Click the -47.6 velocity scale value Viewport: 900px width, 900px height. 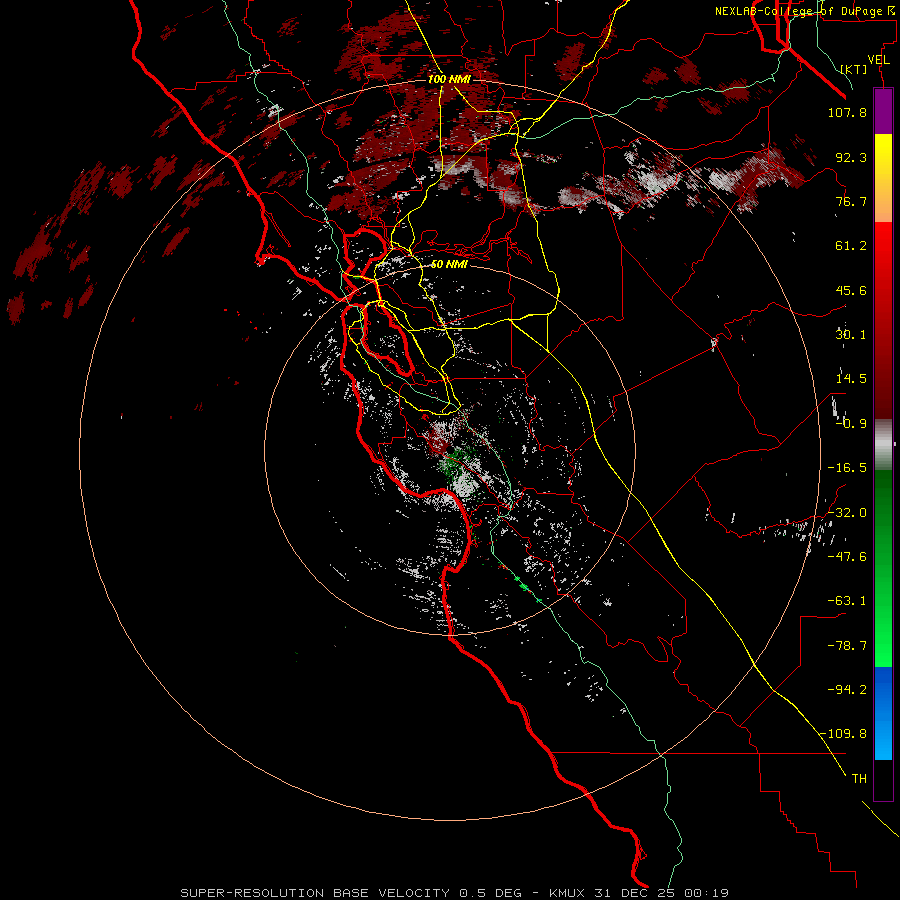[847, 557]
